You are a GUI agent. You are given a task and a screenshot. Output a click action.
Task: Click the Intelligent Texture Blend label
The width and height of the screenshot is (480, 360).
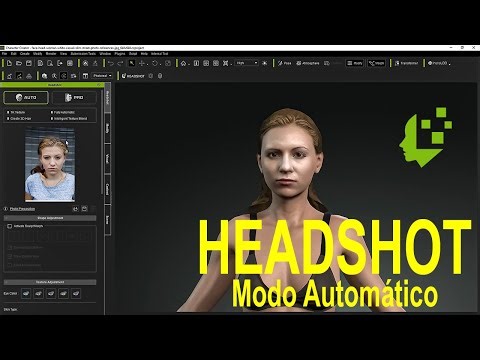coord(70,119)
